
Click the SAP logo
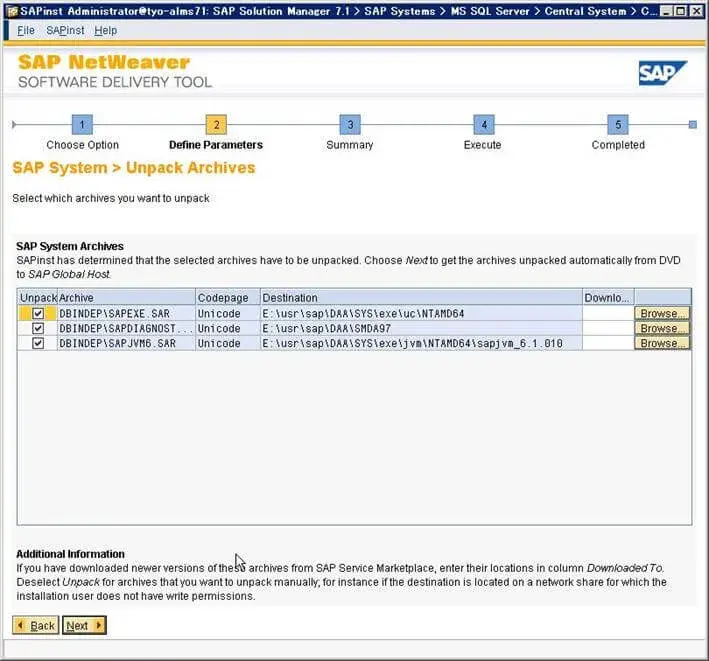(x=662, y=73)
